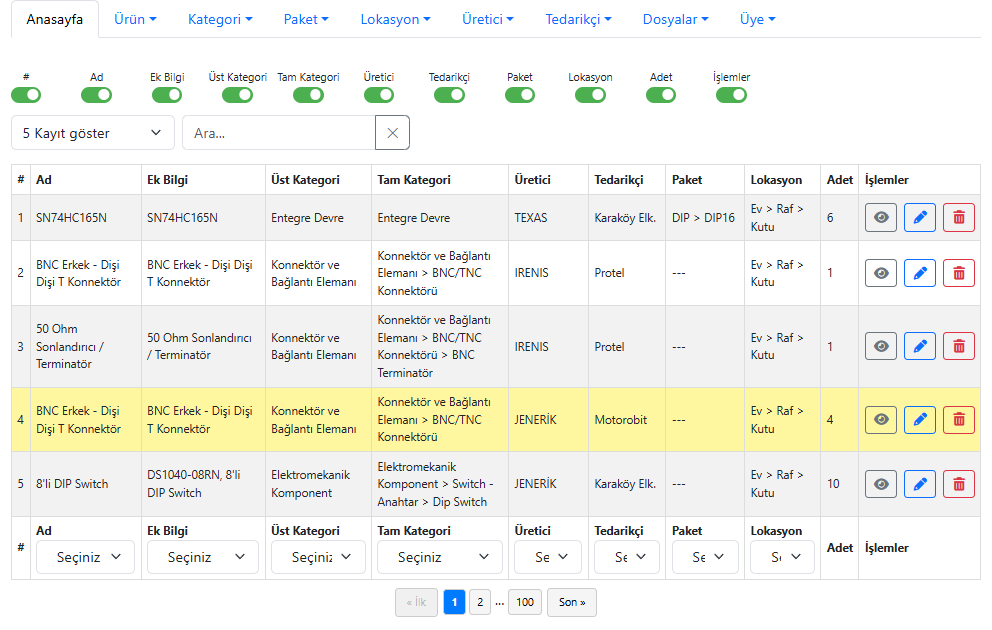
Task: Edit the highlighted Motorobit row
Action: tap(920, 420)
